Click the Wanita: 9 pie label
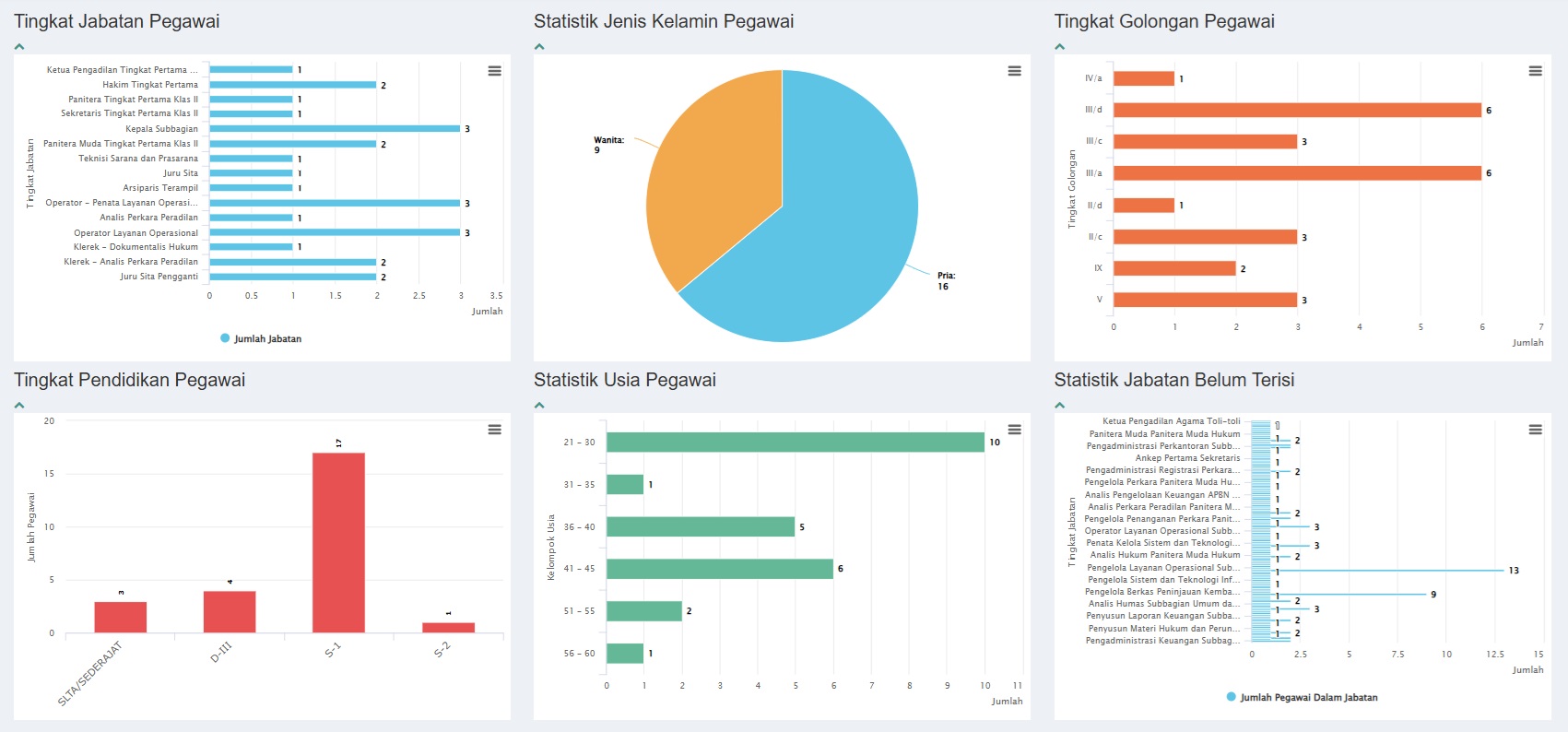Viewport: 1568px width, 732px height. pyautogui.click(x=608, y=145)
